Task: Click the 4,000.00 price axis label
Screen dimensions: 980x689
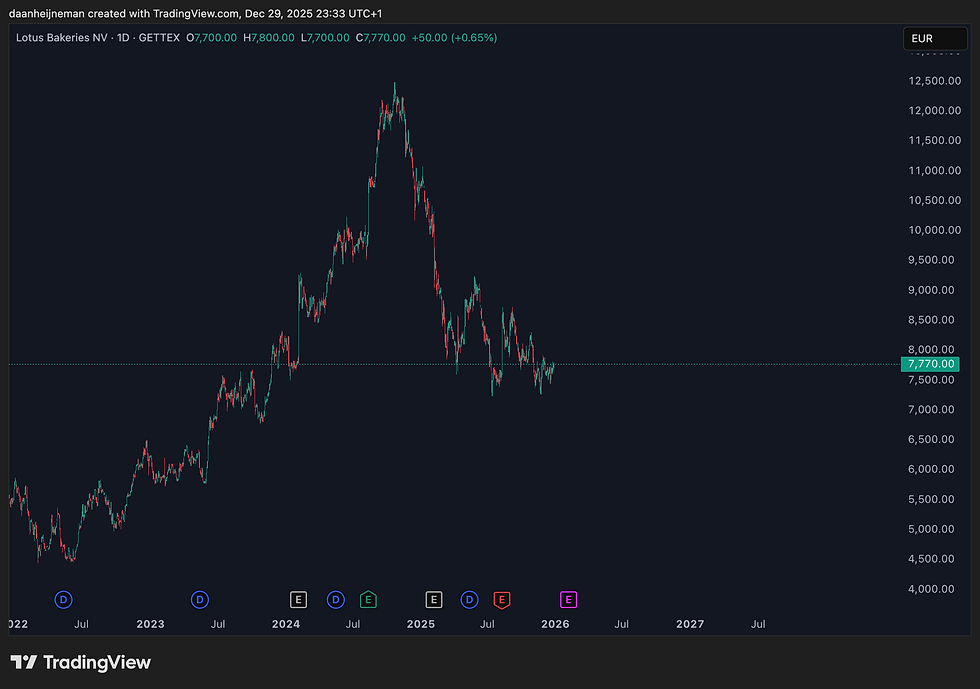Action: [x=931, y=589]
